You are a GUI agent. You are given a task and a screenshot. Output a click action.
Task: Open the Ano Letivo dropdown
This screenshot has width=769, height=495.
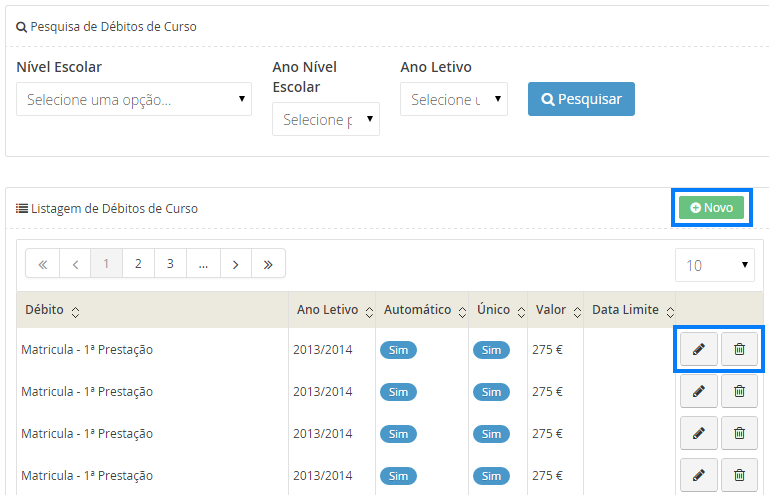coord(453,100)
